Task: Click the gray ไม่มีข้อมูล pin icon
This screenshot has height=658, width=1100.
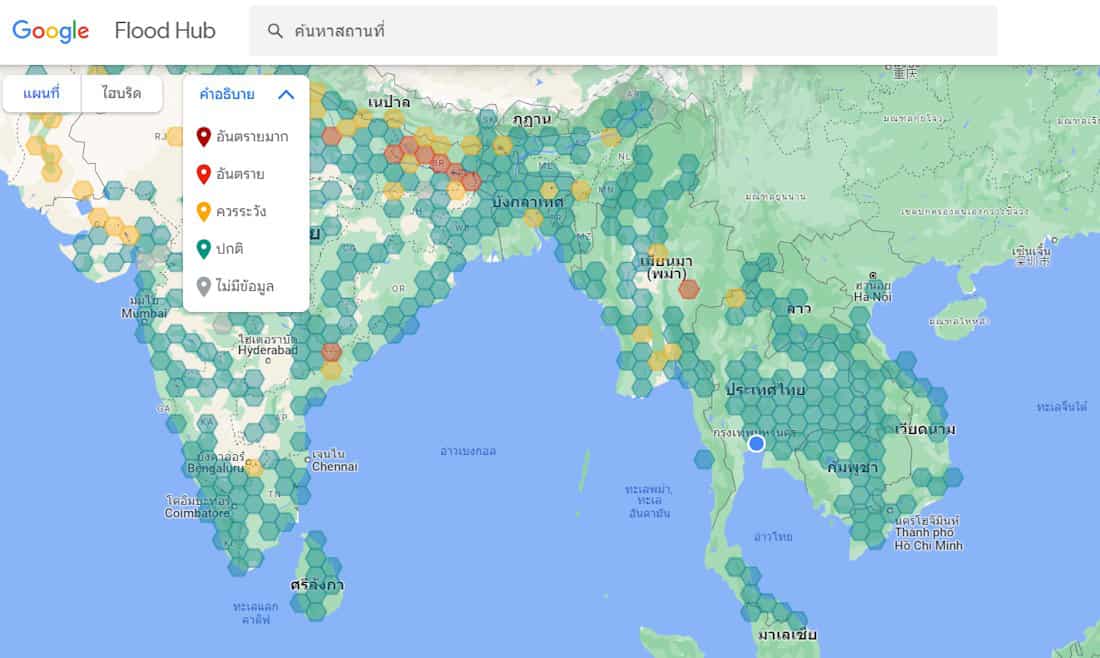Action: click(x=204, y=287)
